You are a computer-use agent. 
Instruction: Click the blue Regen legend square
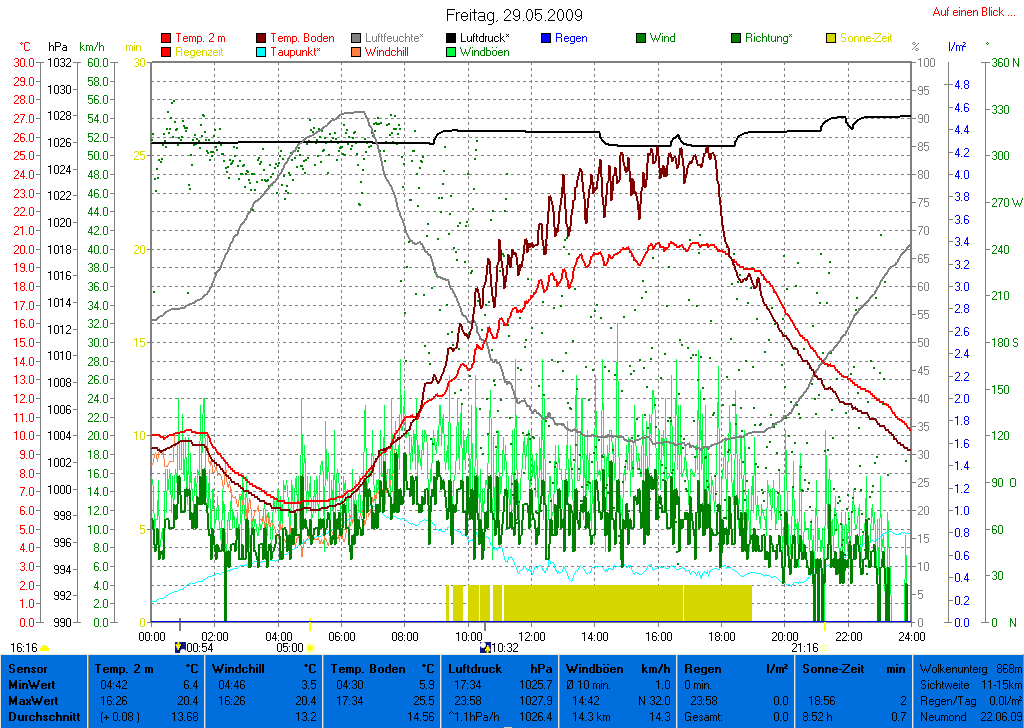click(546, 38)
